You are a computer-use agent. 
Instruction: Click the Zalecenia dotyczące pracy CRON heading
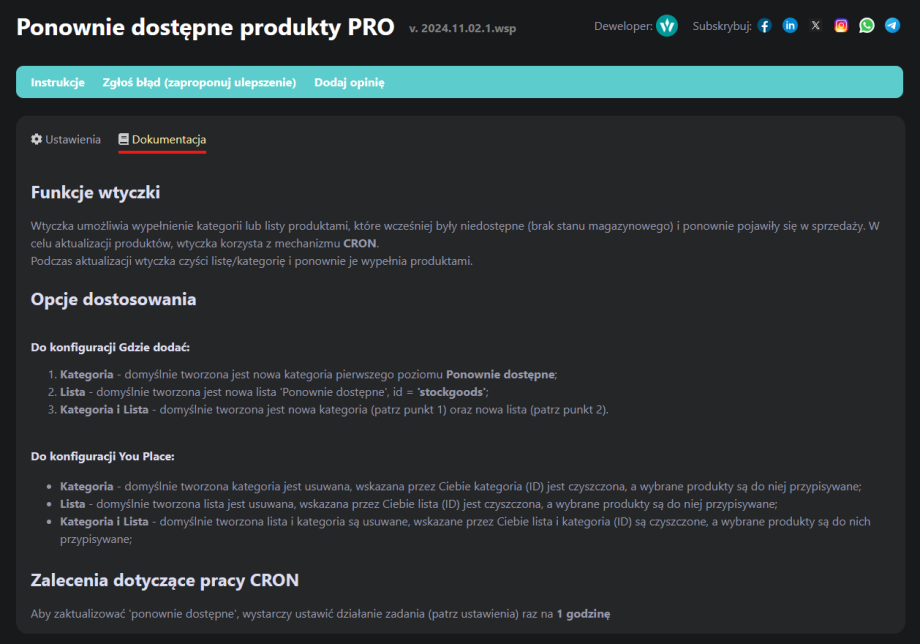(164, 580)
